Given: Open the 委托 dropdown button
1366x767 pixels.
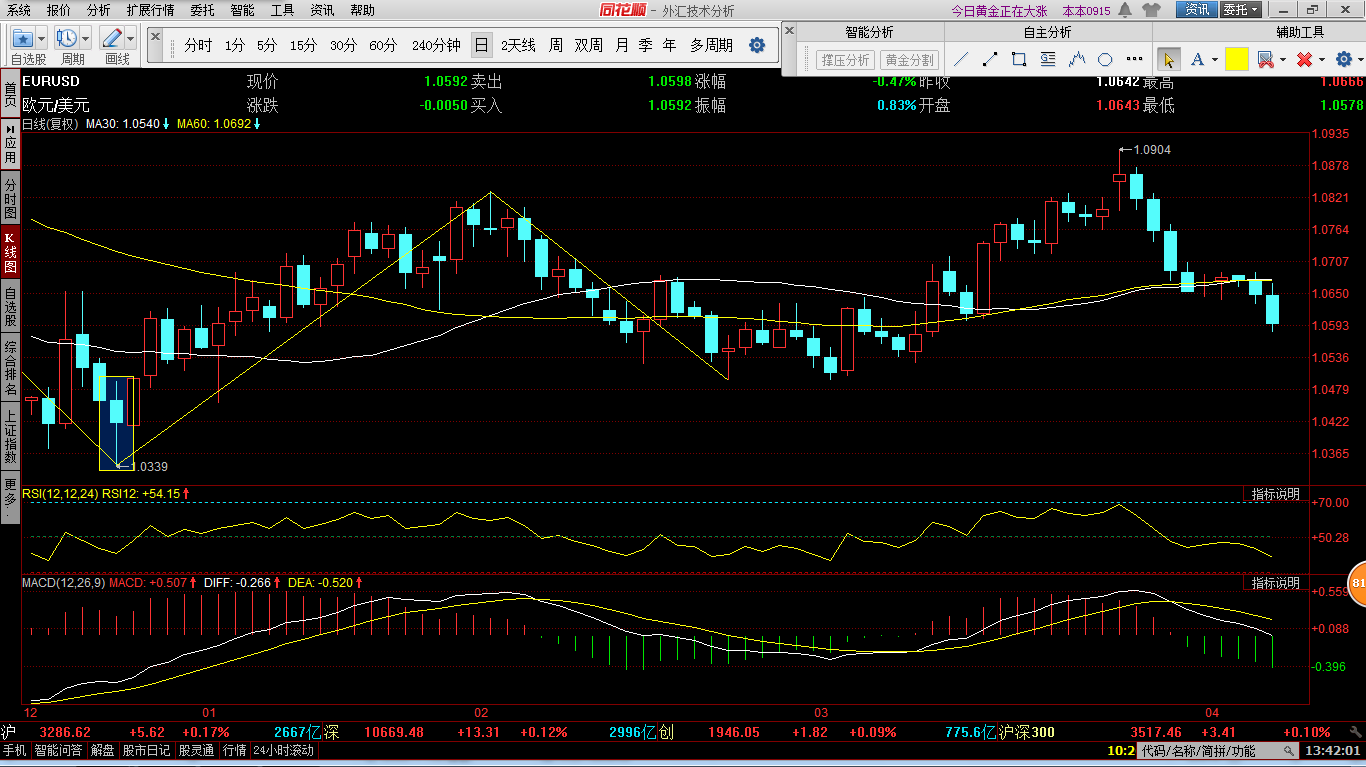Looking at the screenshot, I should click(1242, 10).
